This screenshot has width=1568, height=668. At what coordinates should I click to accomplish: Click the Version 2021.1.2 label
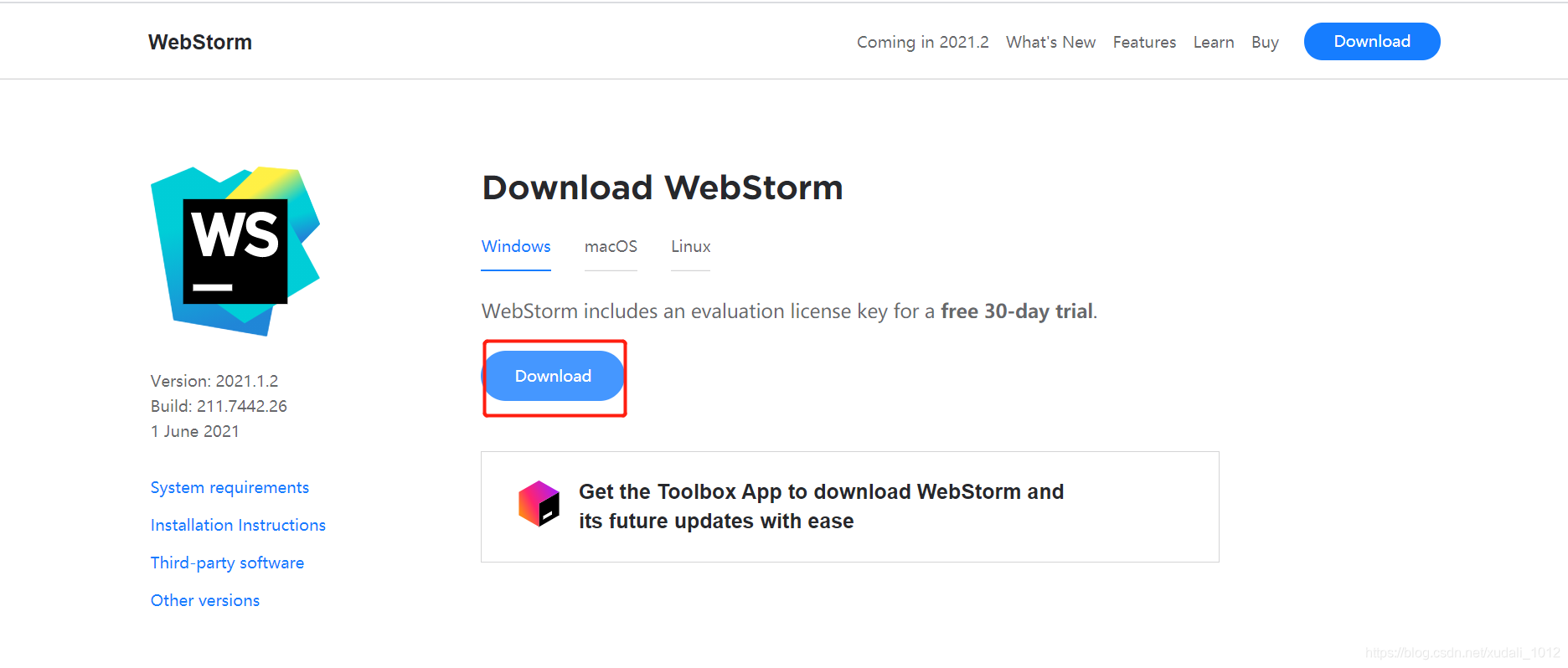point(214,381)
